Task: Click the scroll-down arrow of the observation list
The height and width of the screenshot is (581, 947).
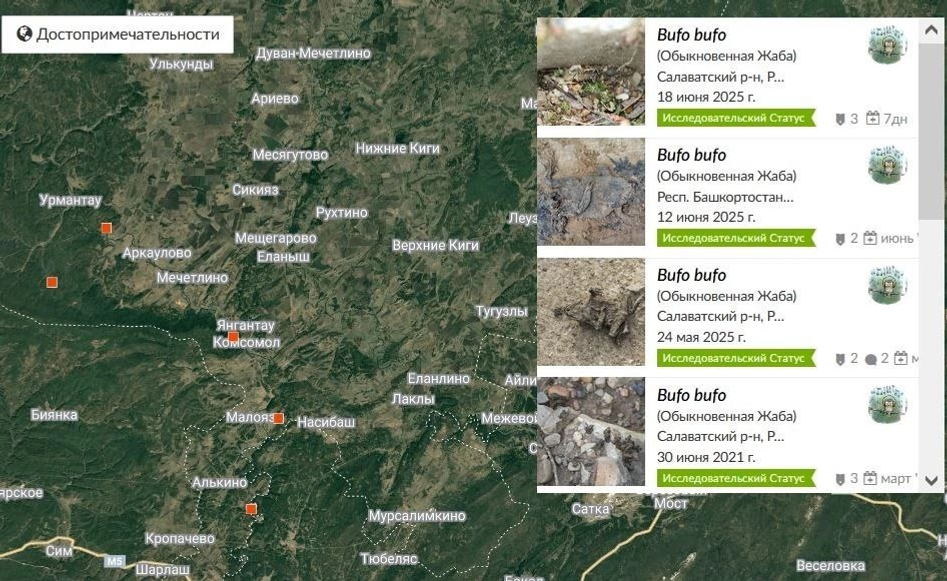Action: (x=931, y=481)
